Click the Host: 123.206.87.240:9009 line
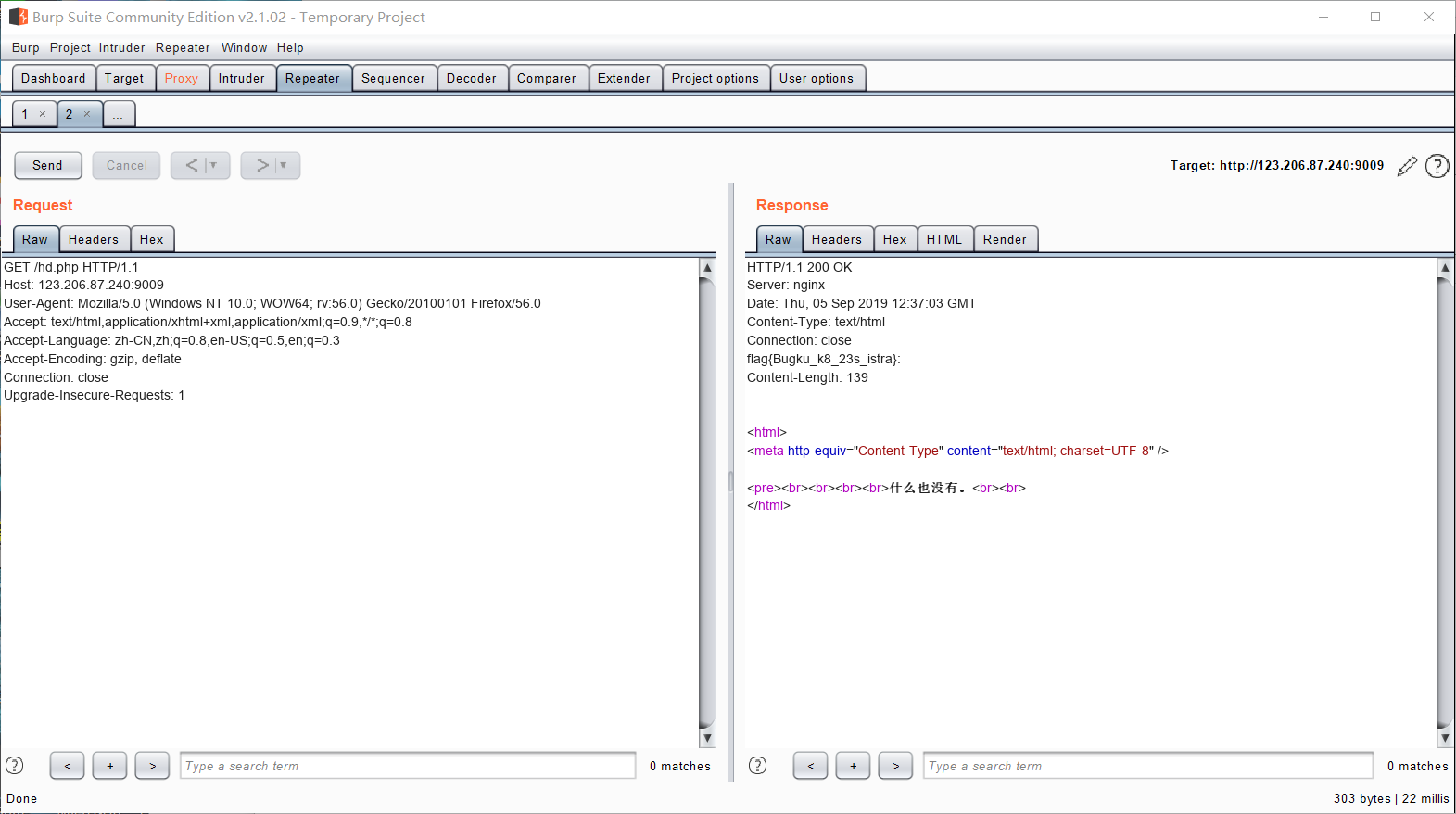Viewport: 1456px width, 814px height. pos(83,285)
